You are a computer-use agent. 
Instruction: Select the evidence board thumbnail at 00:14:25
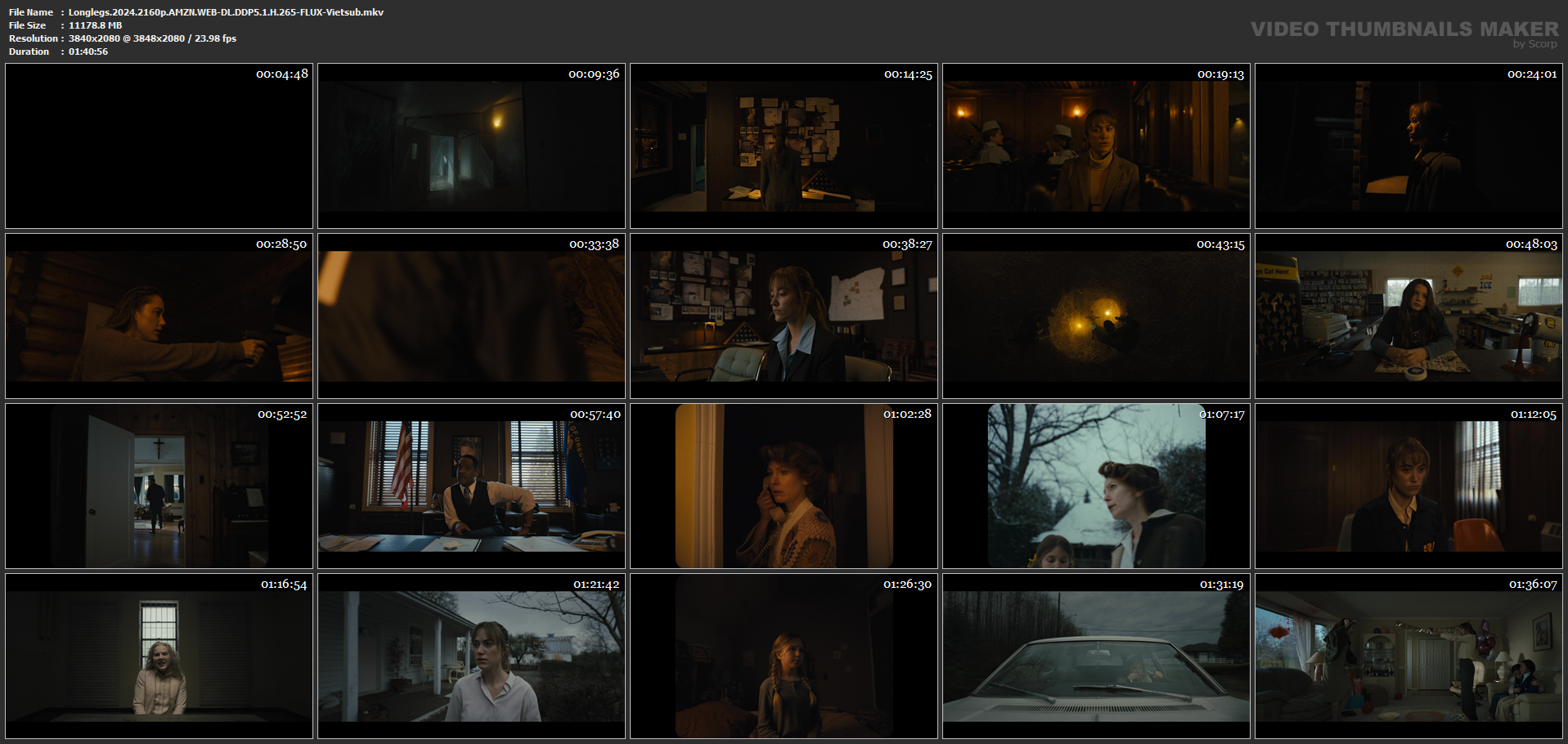(784, 146)
